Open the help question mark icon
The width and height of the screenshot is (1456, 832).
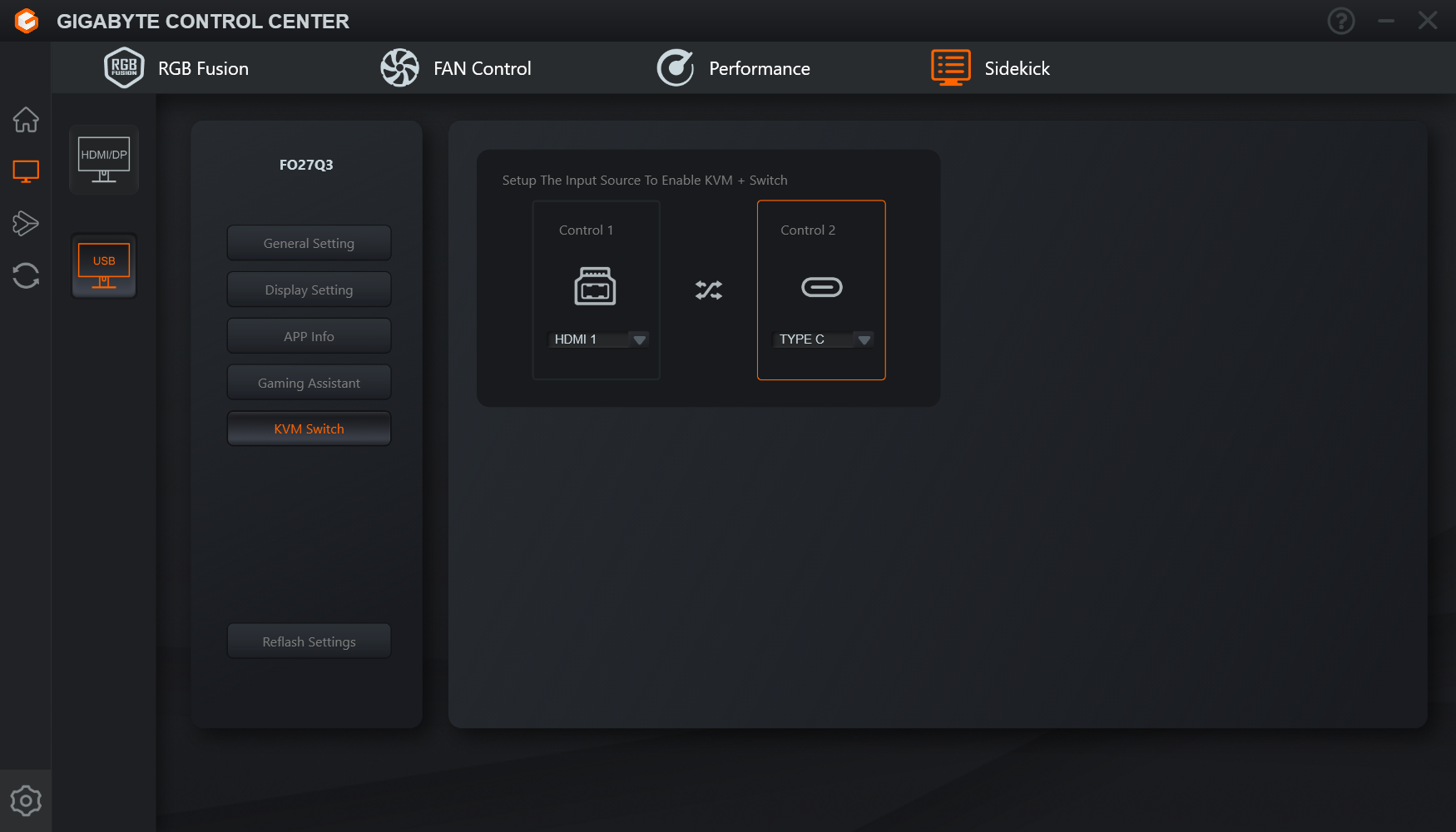click(1340, 21)
